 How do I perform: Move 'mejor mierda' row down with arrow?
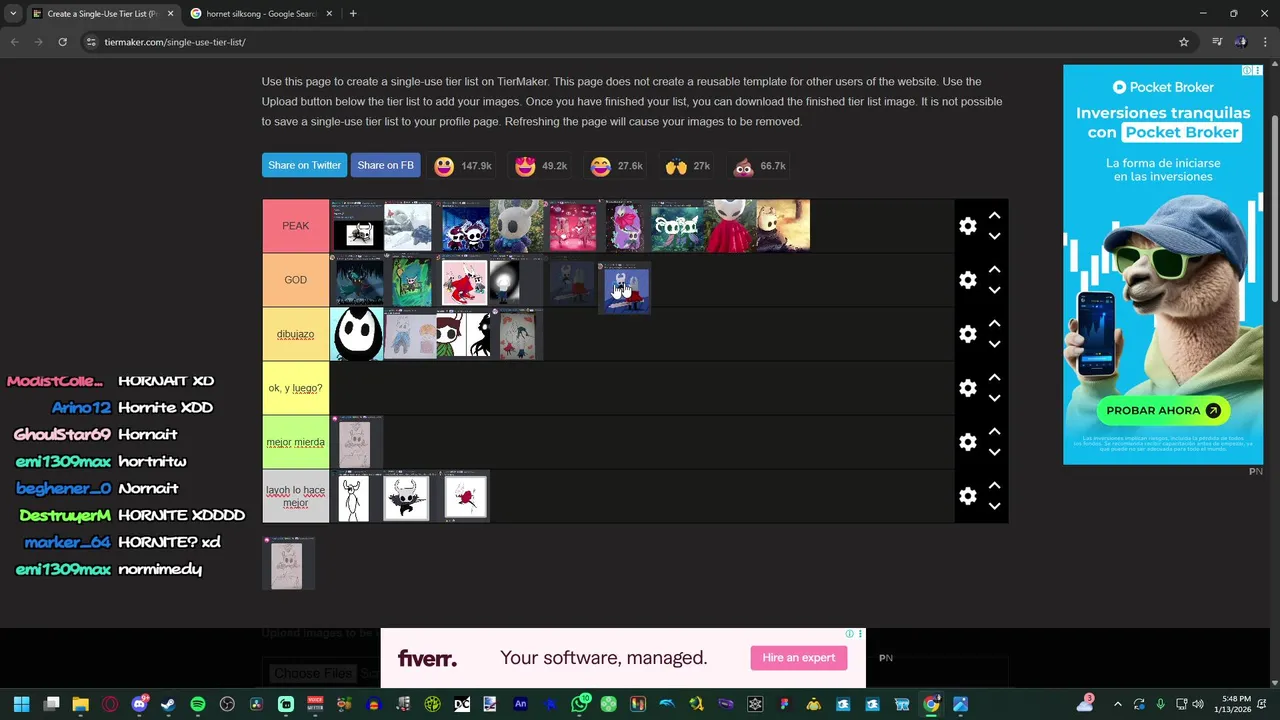[x=994, y=452]
